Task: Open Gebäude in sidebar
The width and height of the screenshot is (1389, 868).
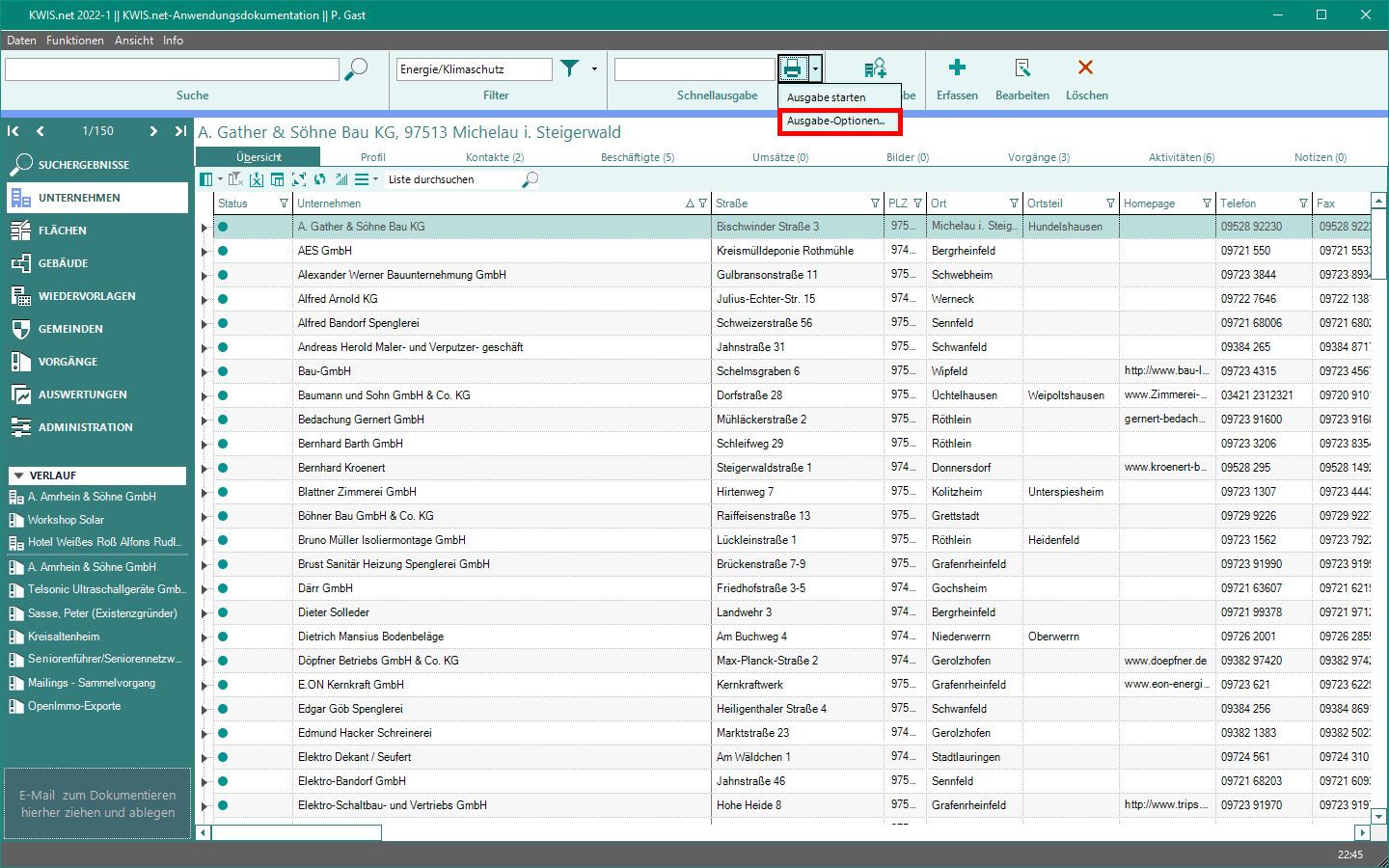Action: pyautogui.click(x=96, y=263)
